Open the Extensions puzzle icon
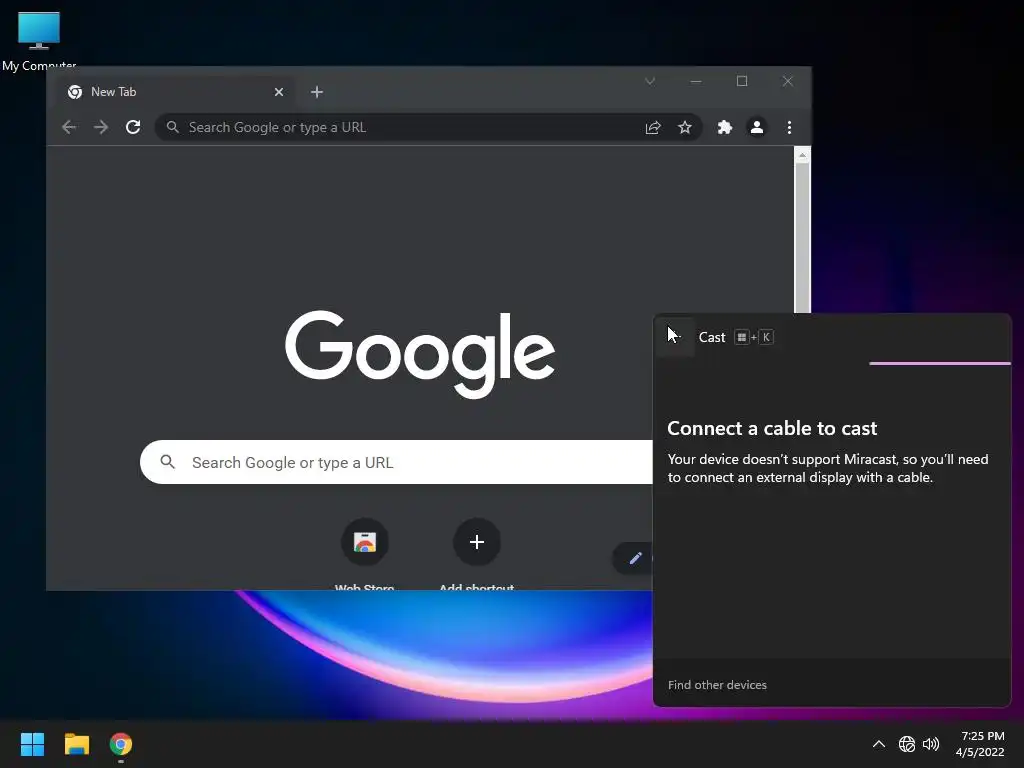1024x768 pixels. (724, 127)
